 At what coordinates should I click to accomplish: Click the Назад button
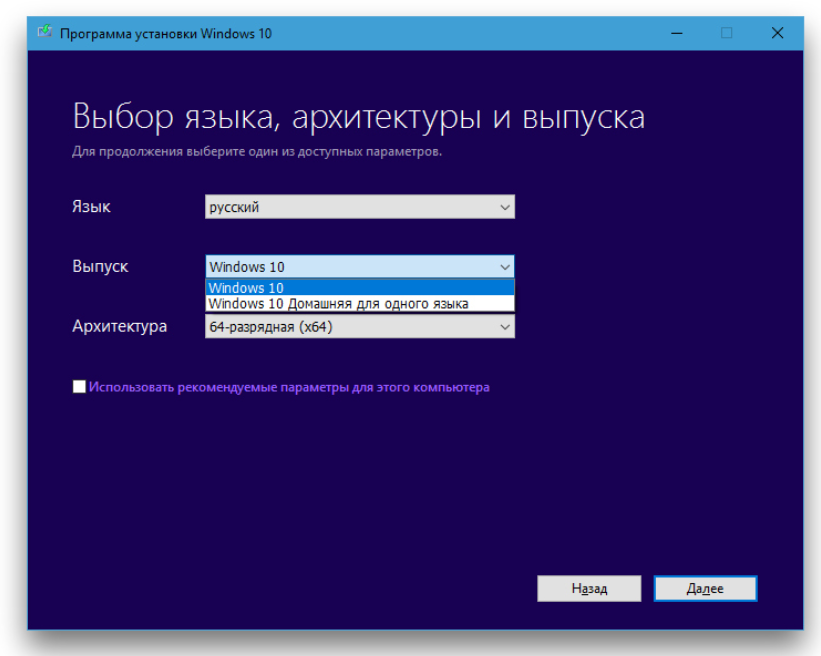pos(589,588)
